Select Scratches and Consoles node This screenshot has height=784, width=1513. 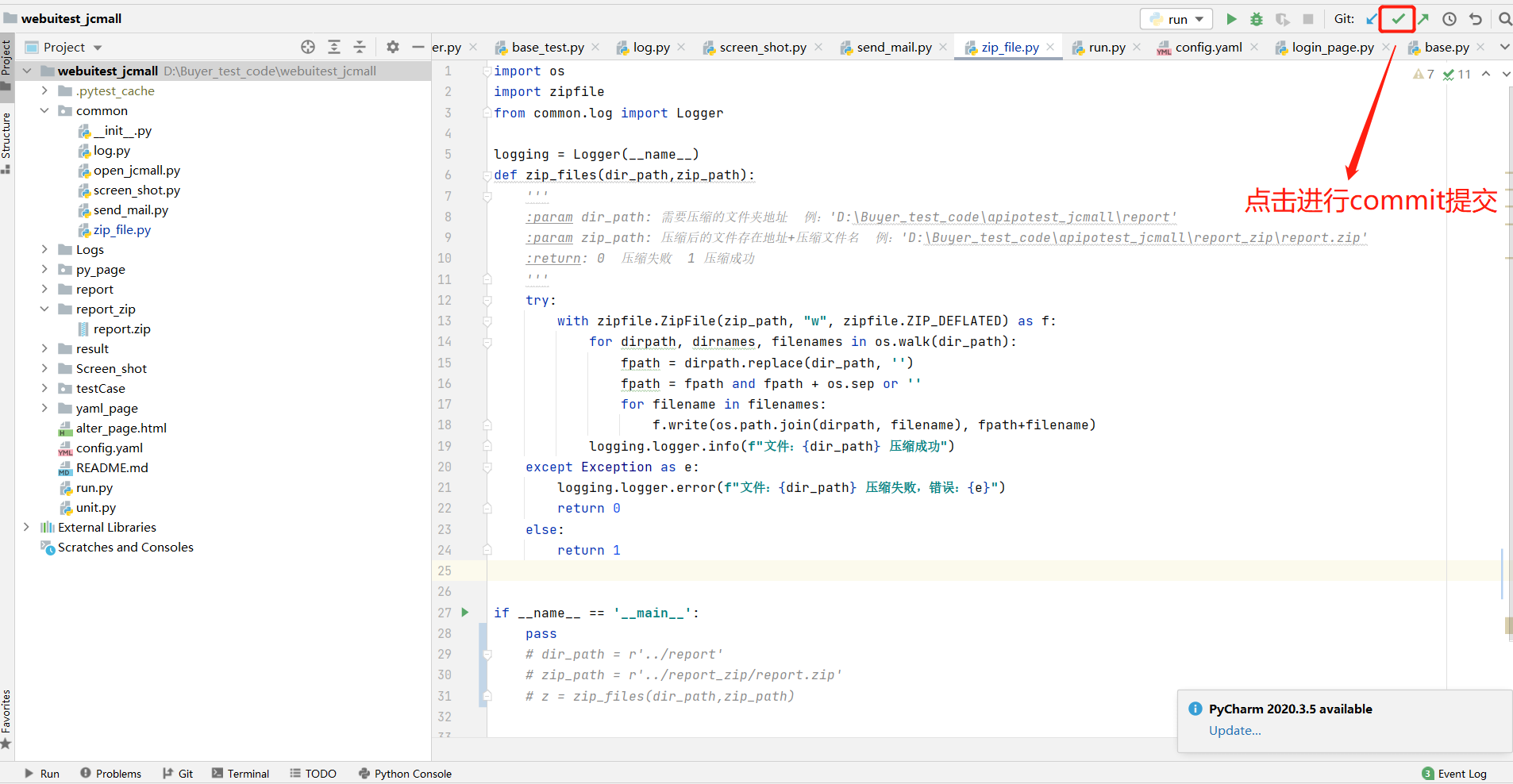(125, 547)
